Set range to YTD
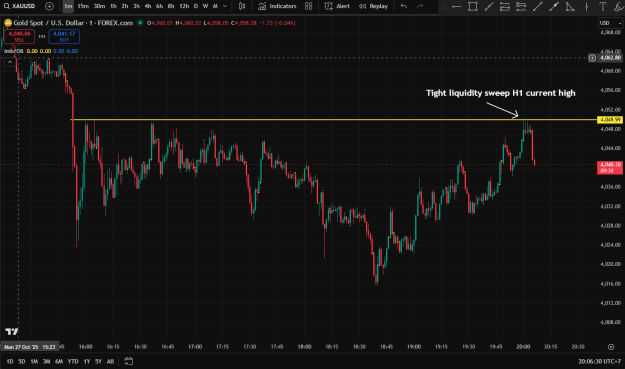The image size is (625, 369). click(x=73, y=361)
